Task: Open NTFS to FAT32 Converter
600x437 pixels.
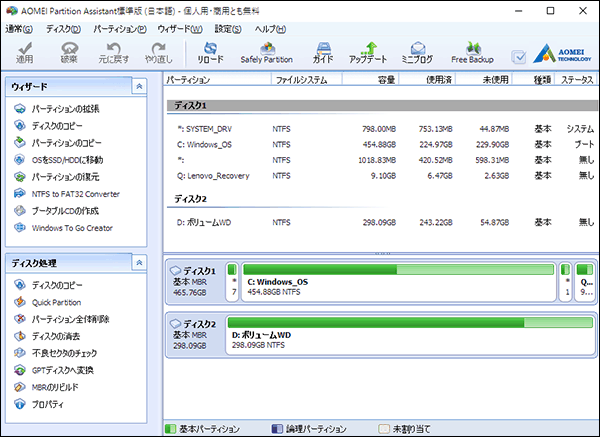Action: click(x=67, y=194)
